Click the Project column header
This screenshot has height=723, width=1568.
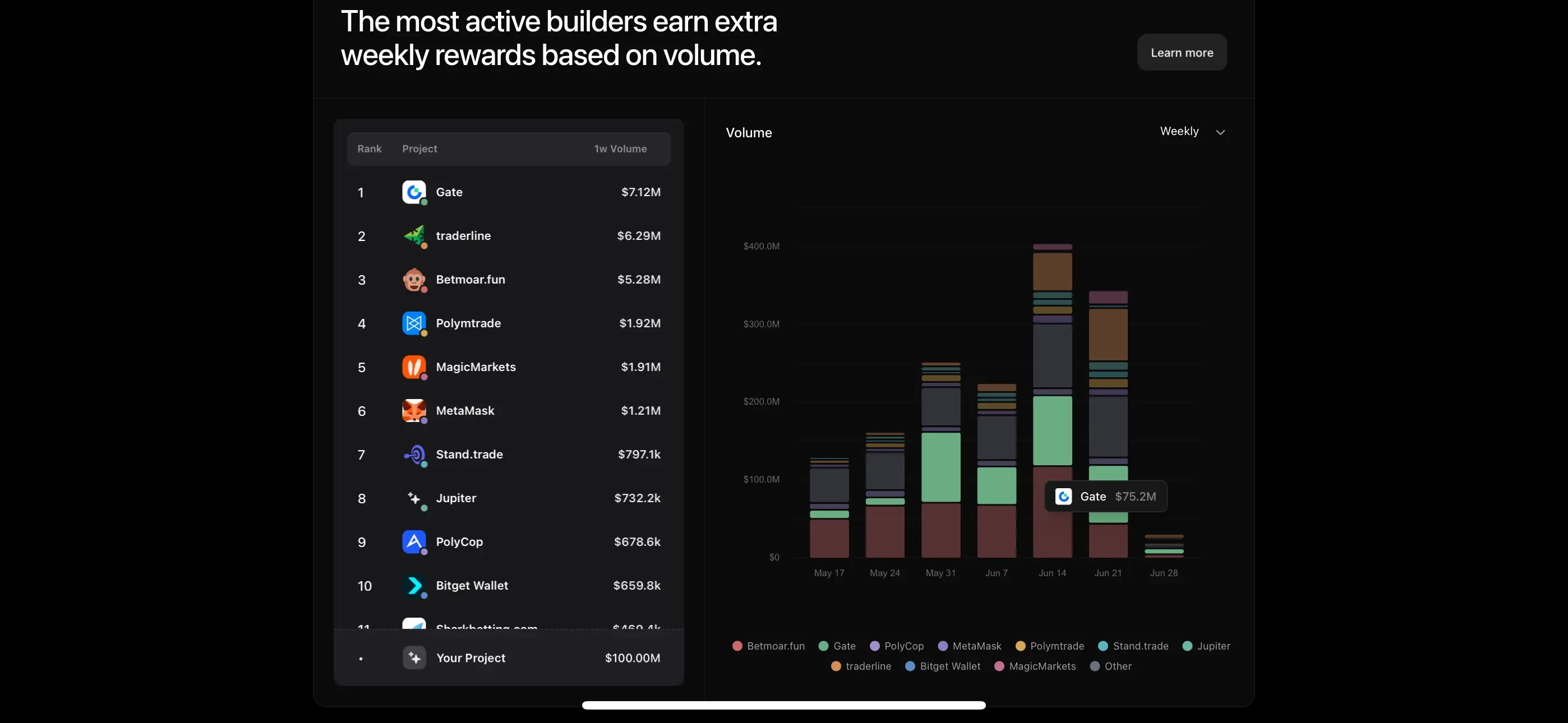pyautogui.click(x=419, y=149)
